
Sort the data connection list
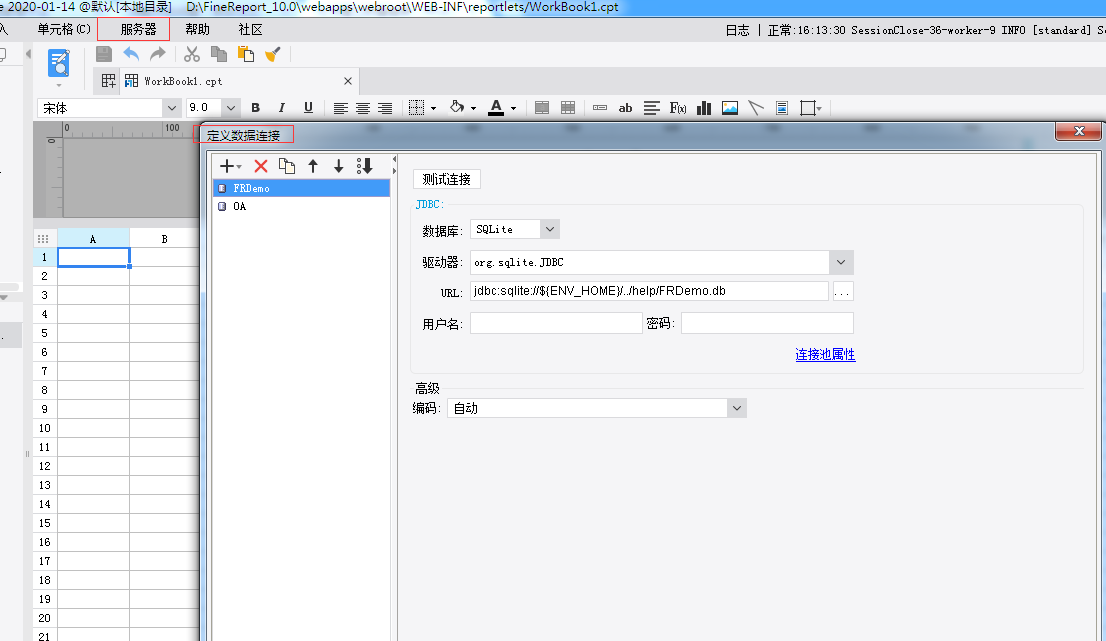(364, 166)
